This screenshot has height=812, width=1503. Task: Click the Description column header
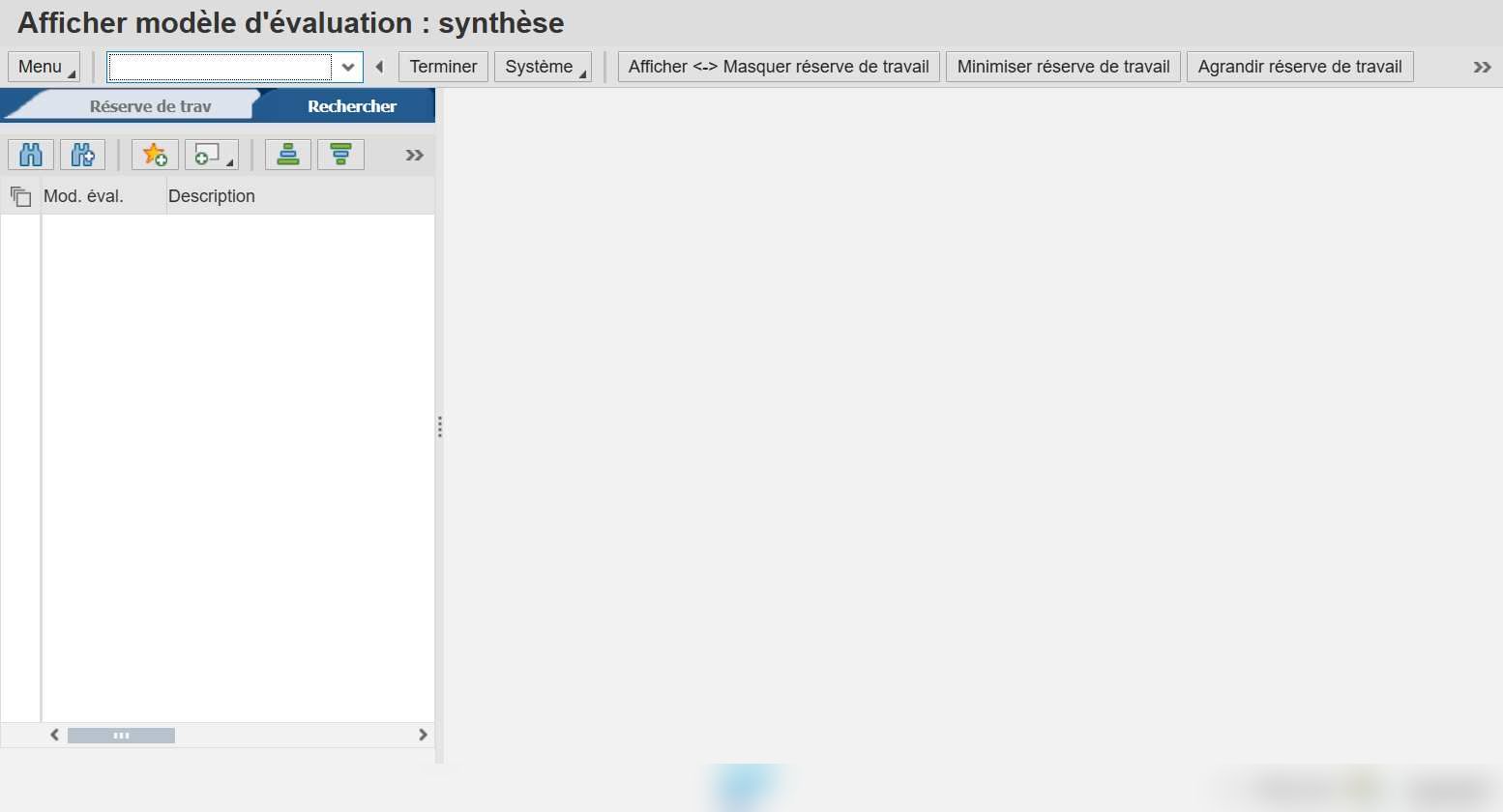click(x=301, y=196)
